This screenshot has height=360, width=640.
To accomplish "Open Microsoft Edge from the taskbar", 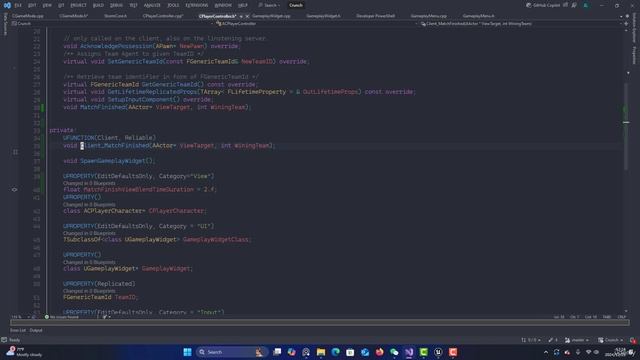I will pyautogui.click(x=336, y=352).
